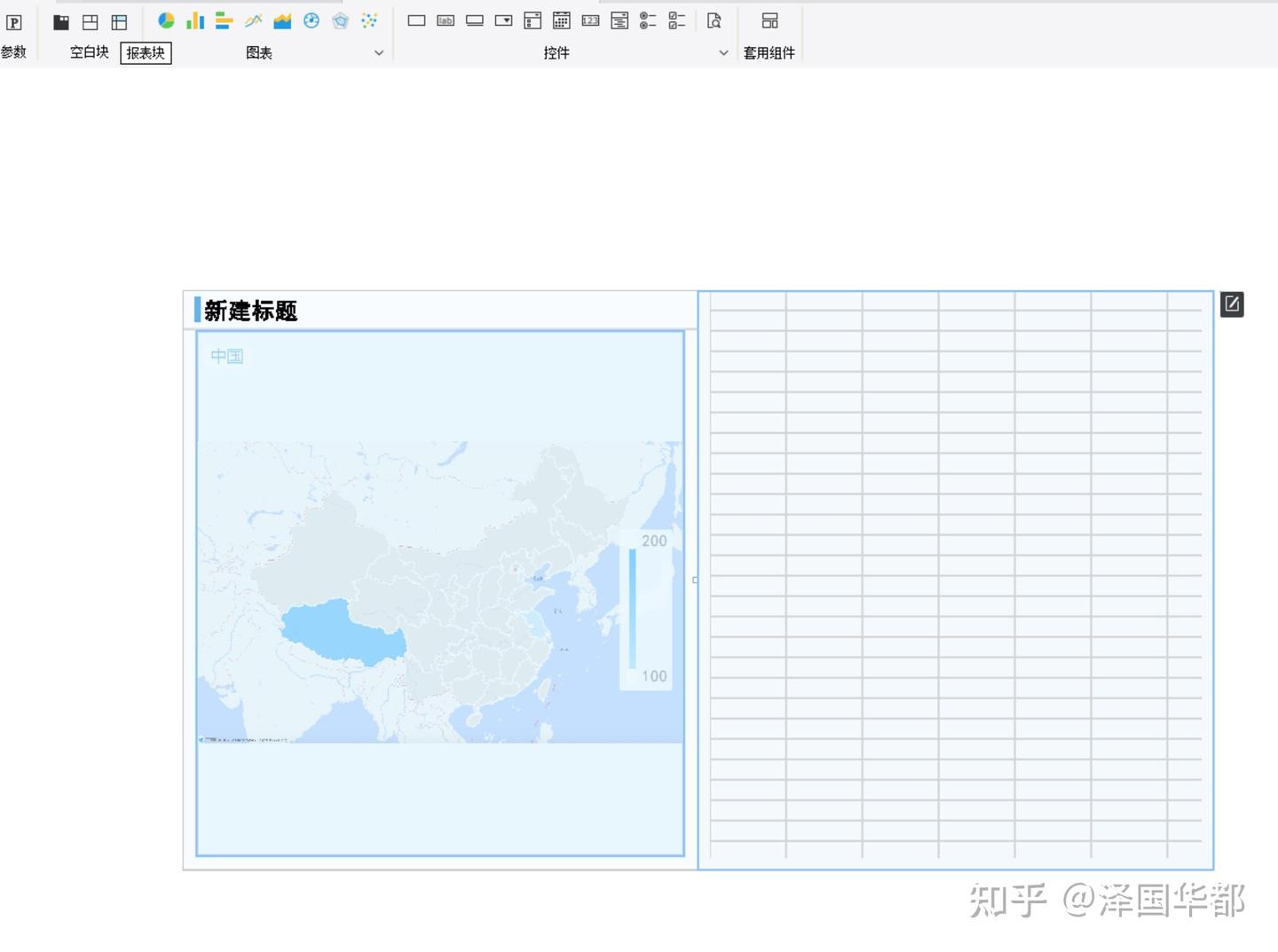
Task: Expand the 控件 widget list dropdown
Action: (722, 52)
